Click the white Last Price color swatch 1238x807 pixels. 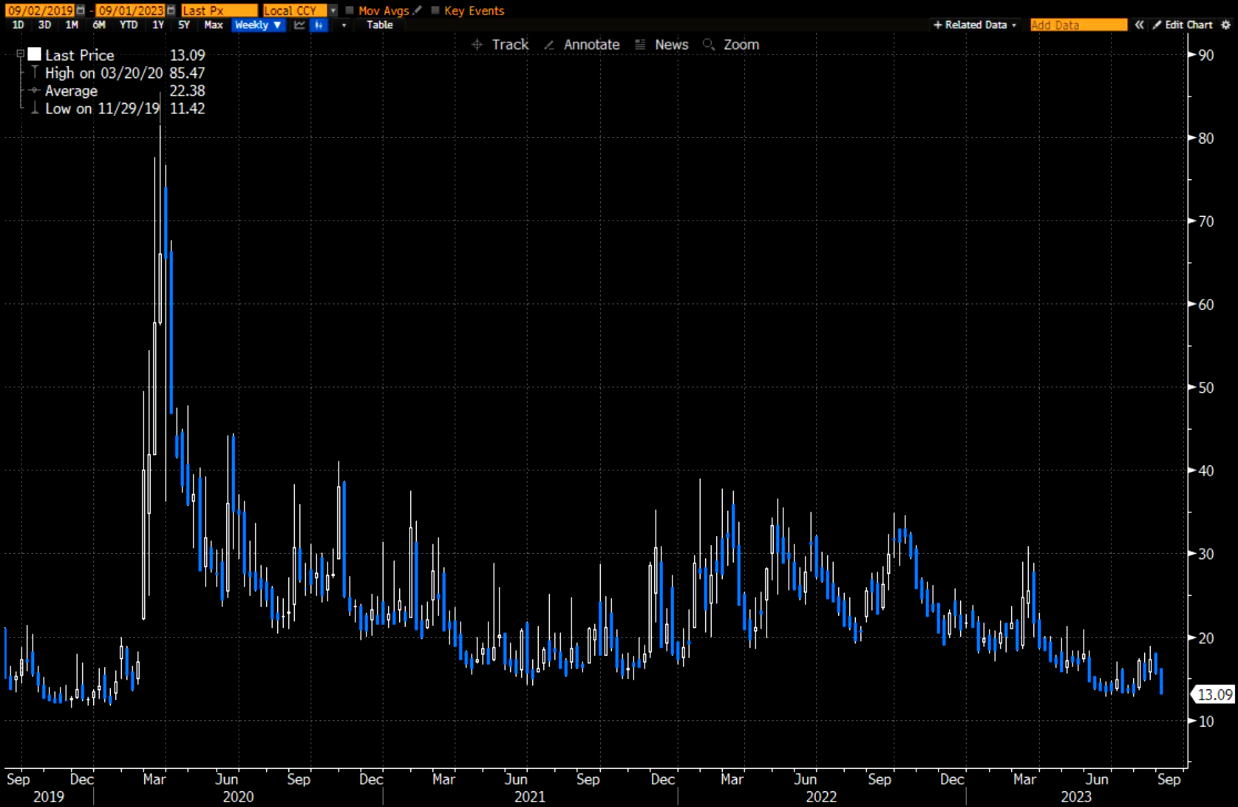35,55
